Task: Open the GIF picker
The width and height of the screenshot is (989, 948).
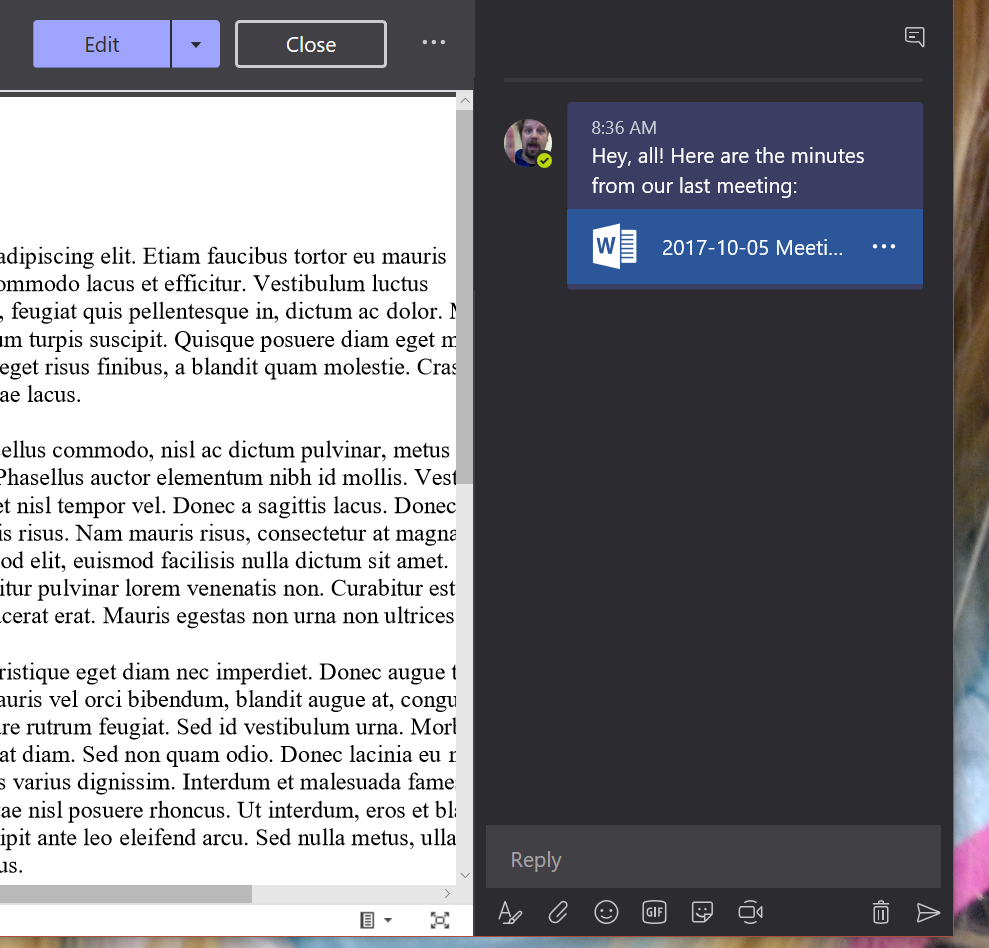Action: click(654, 912)
